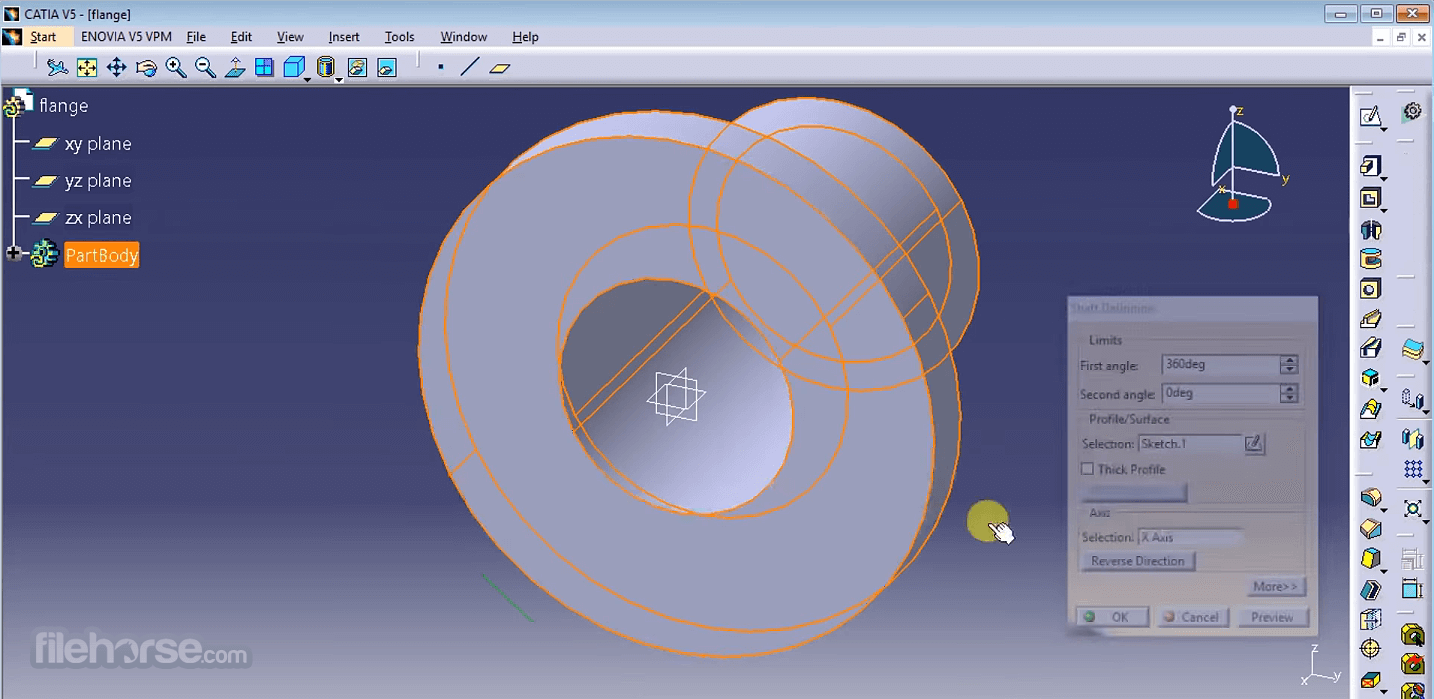Open the Tools menu
The height and width of the screenshot is (699, 1434).
[399, 37]
